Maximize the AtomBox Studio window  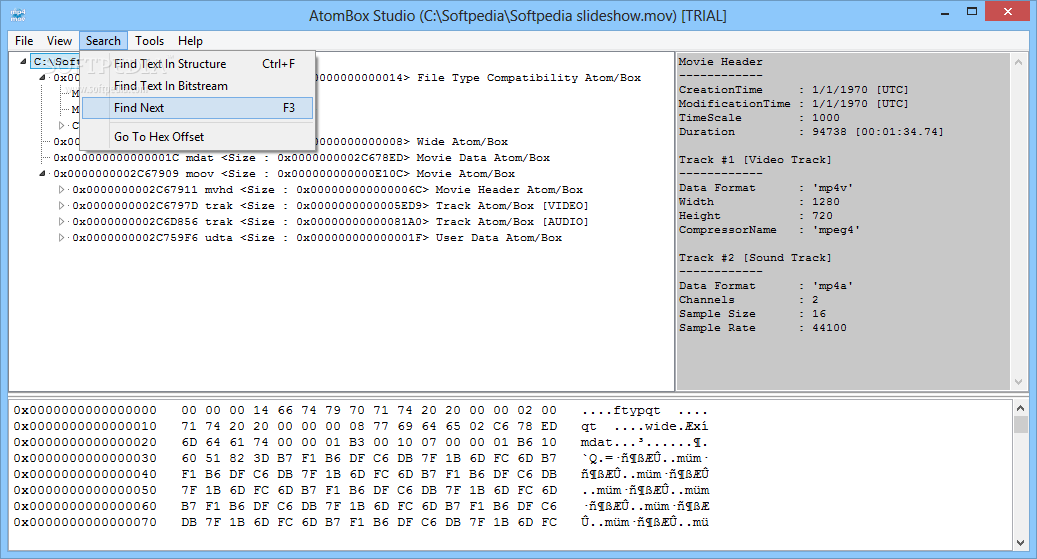pos(972,12)
